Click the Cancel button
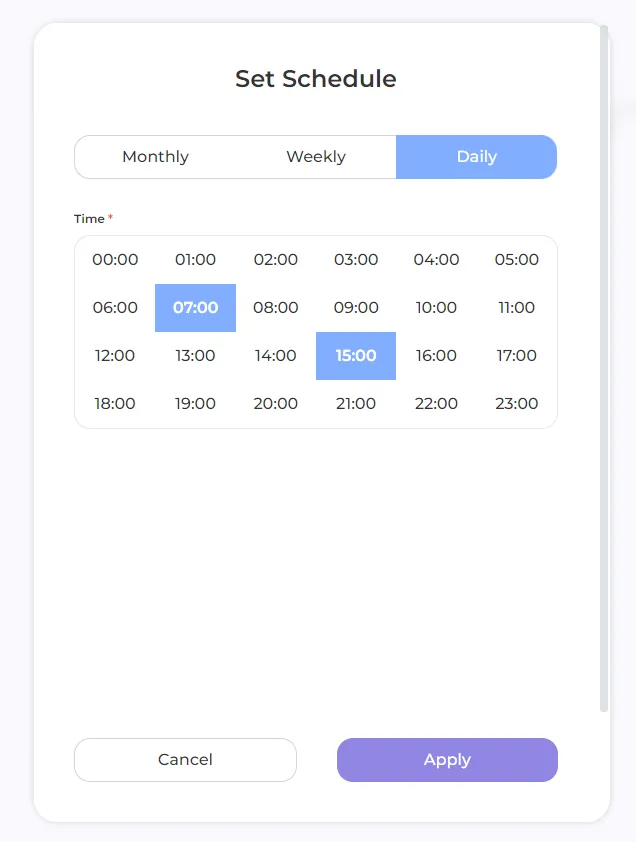Image resolution: width=636 pixels, height=842 pixels. pos(185,760)
